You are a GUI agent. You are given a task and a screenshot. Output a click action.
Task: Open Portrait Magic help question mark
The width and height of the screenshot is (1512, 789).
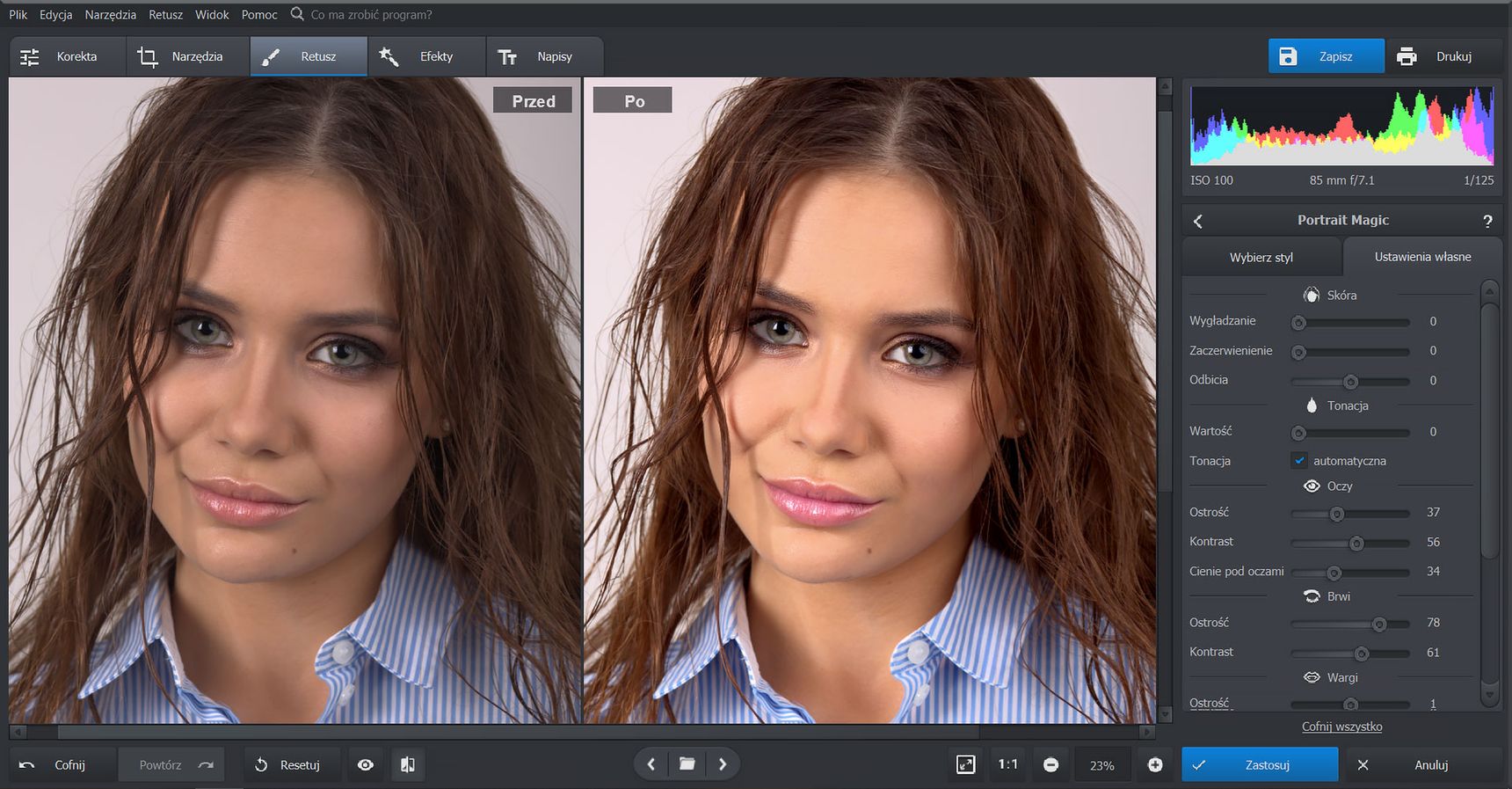[1487, 222]
